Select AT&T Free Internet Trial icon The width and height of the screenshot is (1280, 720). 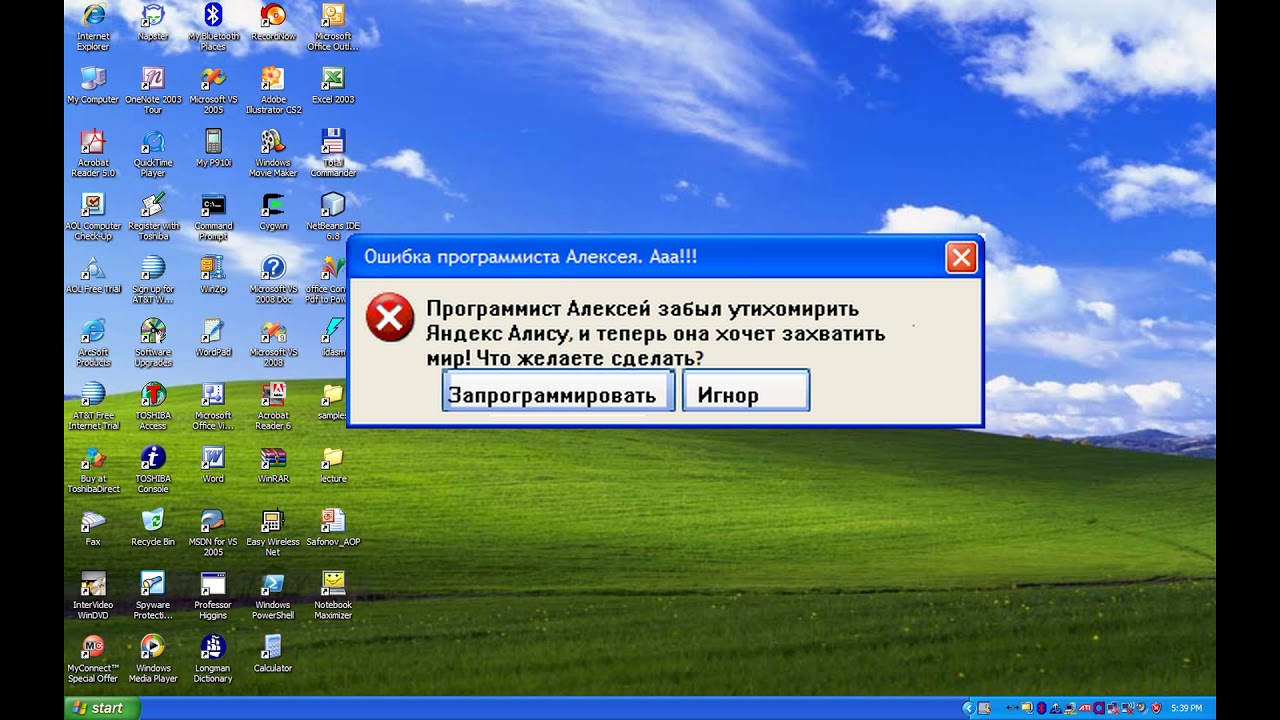93,405
